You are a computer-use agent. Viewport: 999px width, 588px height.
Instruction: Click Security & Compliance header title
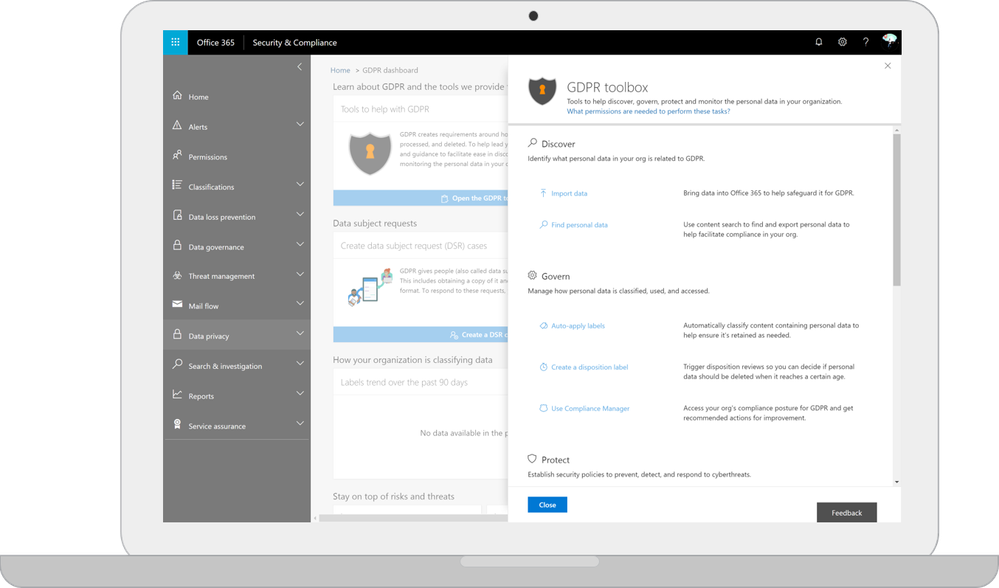[x=294, y=43]
